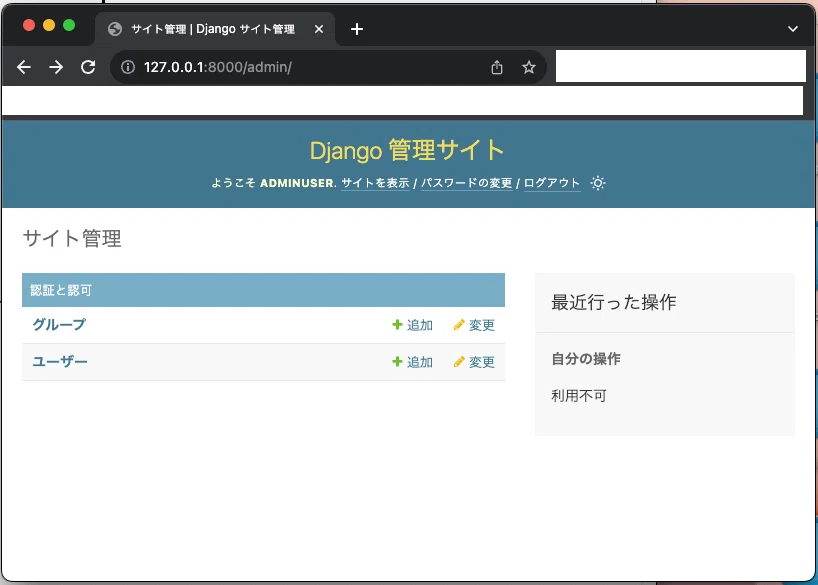Go back with the browser back arrow
The height and width of the screenshot is (585, 818).
[x=24, y=67]
